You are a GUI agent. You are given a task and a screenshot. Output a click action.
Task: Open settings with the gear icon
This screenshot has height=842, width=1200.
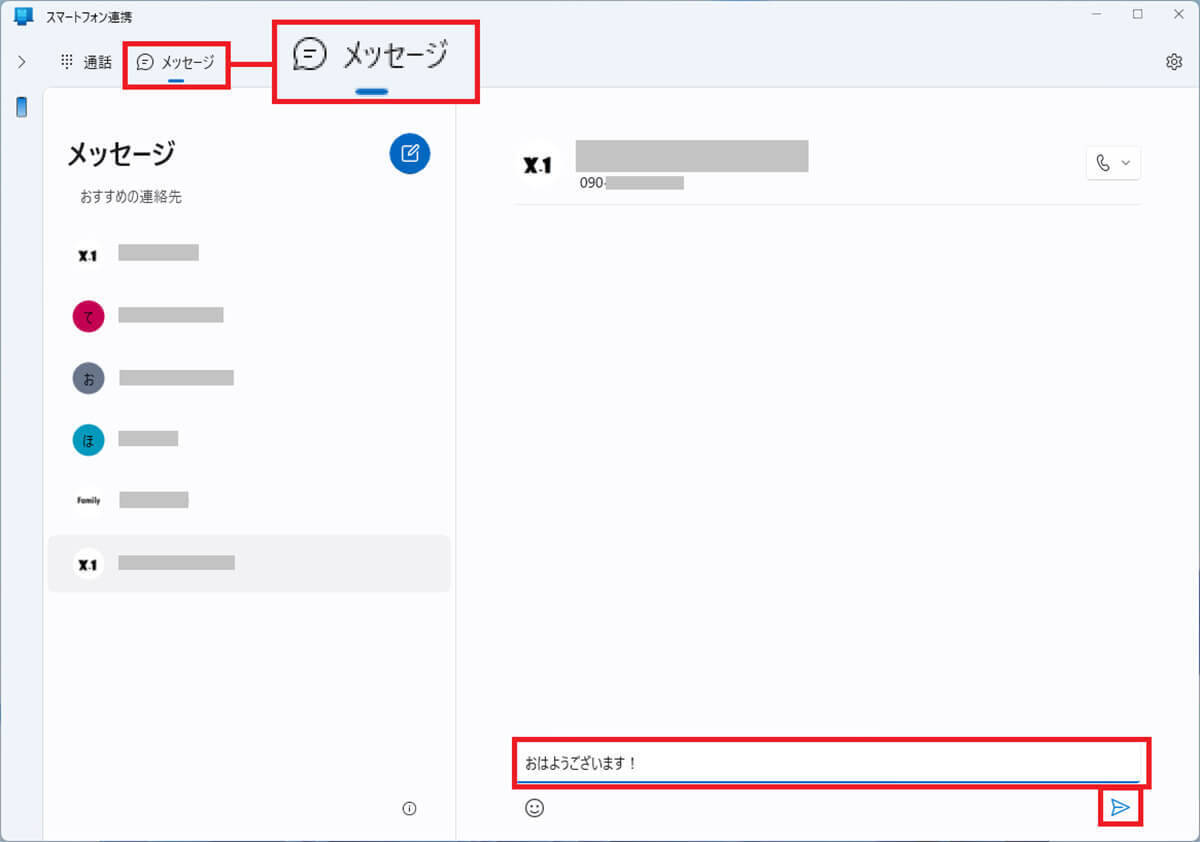tap(1173, 62)
